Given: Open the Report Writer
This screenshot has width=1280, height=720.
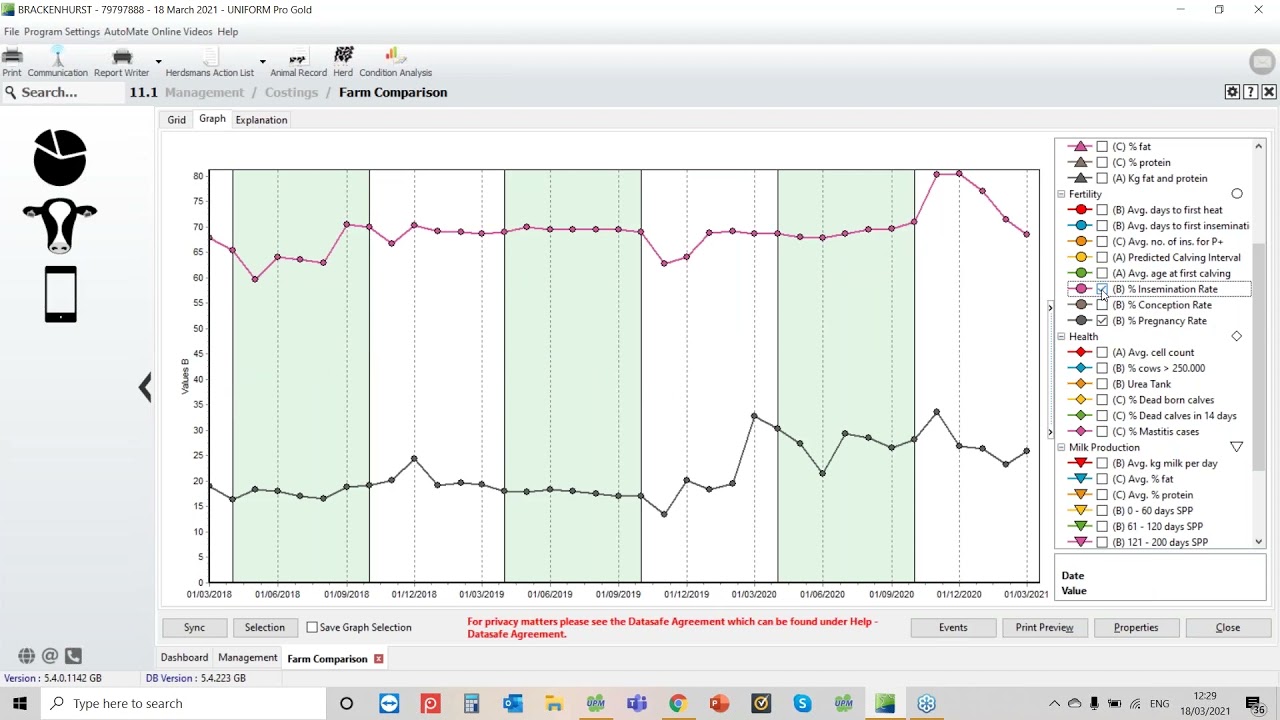Looking at the screenshot, I should (x=122, y=62).
